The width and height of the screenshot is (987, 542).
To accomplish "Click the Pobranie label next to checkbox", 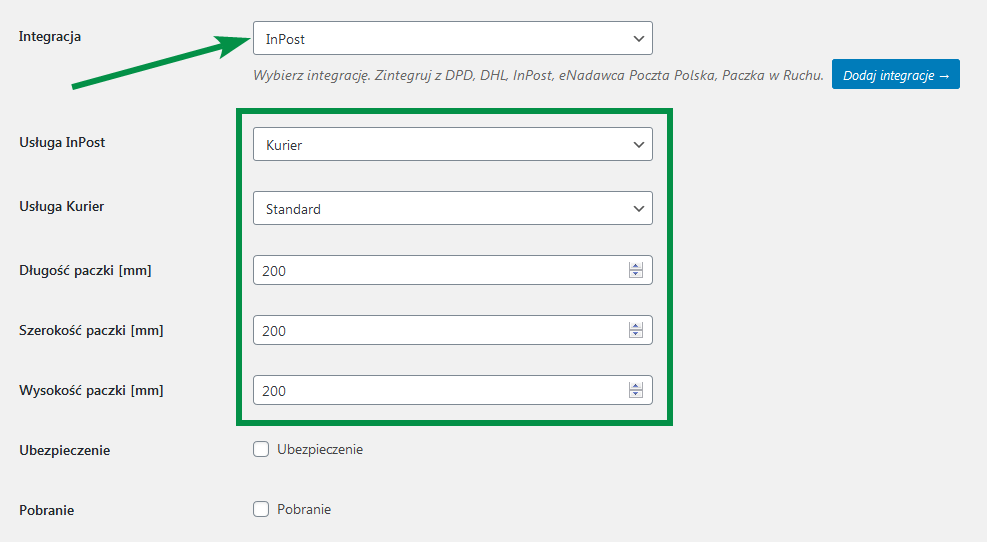I will (x=304, y=509).
